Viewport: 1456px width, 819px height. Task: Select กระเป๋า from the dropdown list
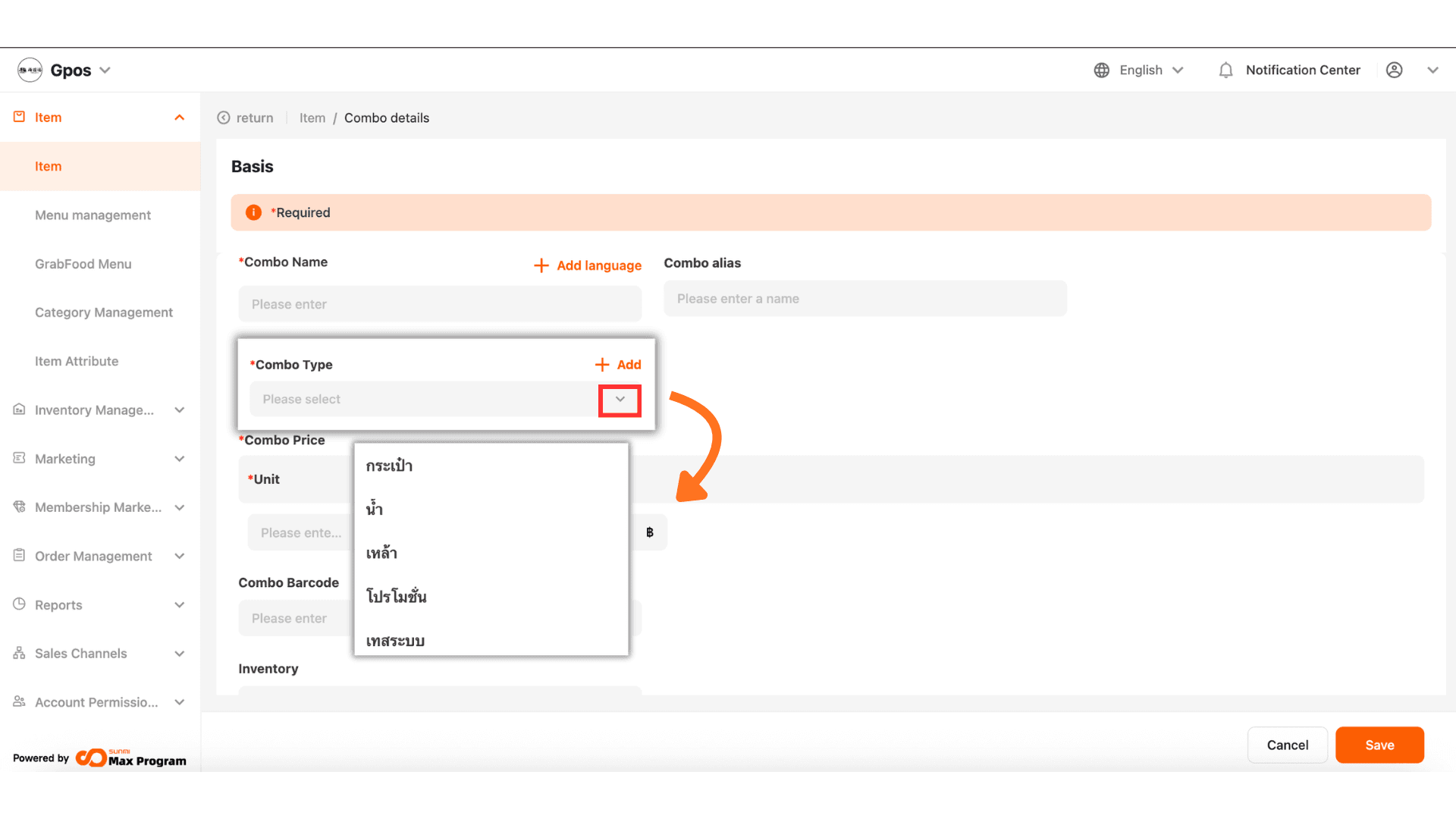tap(389, 466)
